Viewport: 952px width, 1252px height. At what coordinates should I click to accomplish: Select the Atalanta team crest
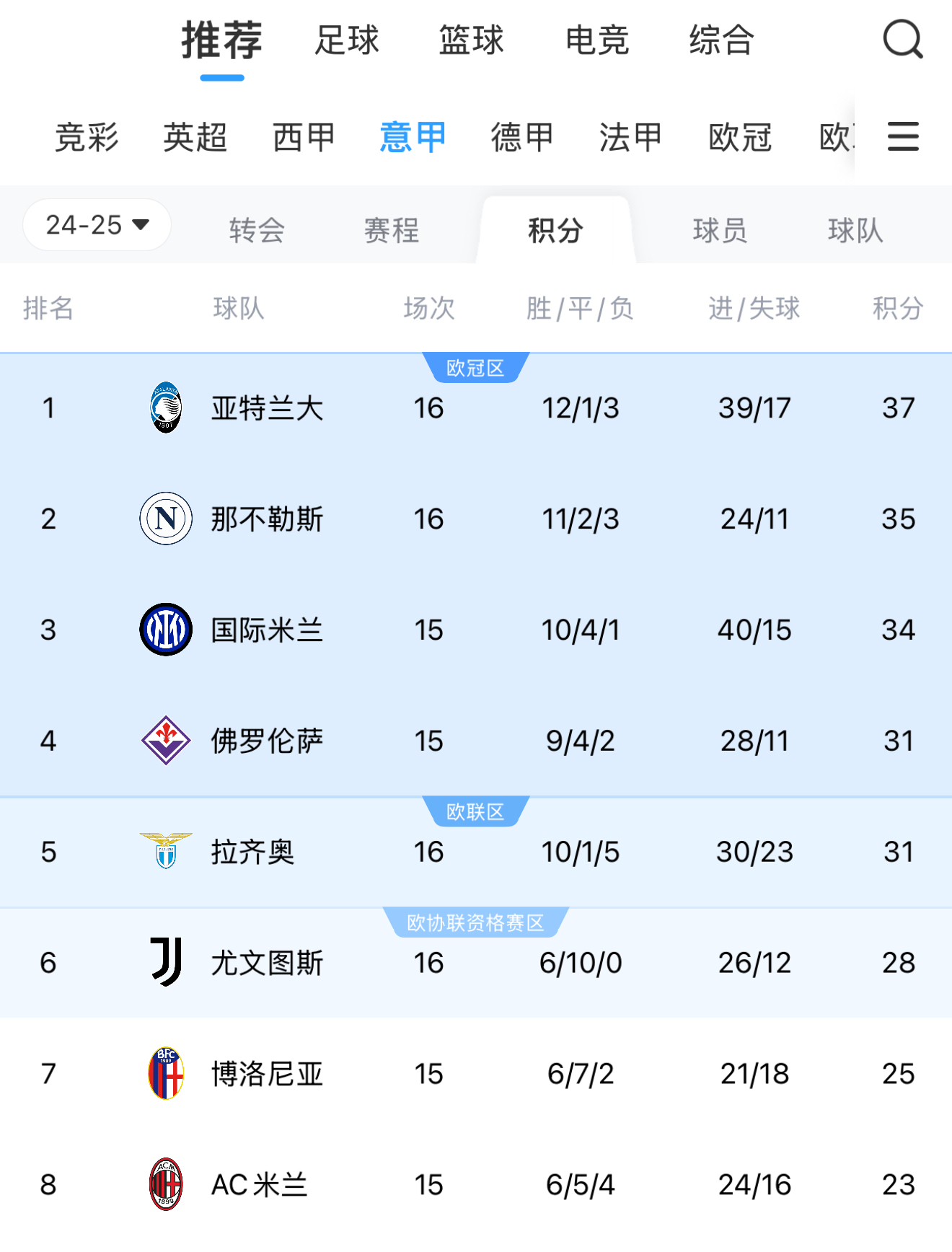pyautogui.click(x=164, y=408)
